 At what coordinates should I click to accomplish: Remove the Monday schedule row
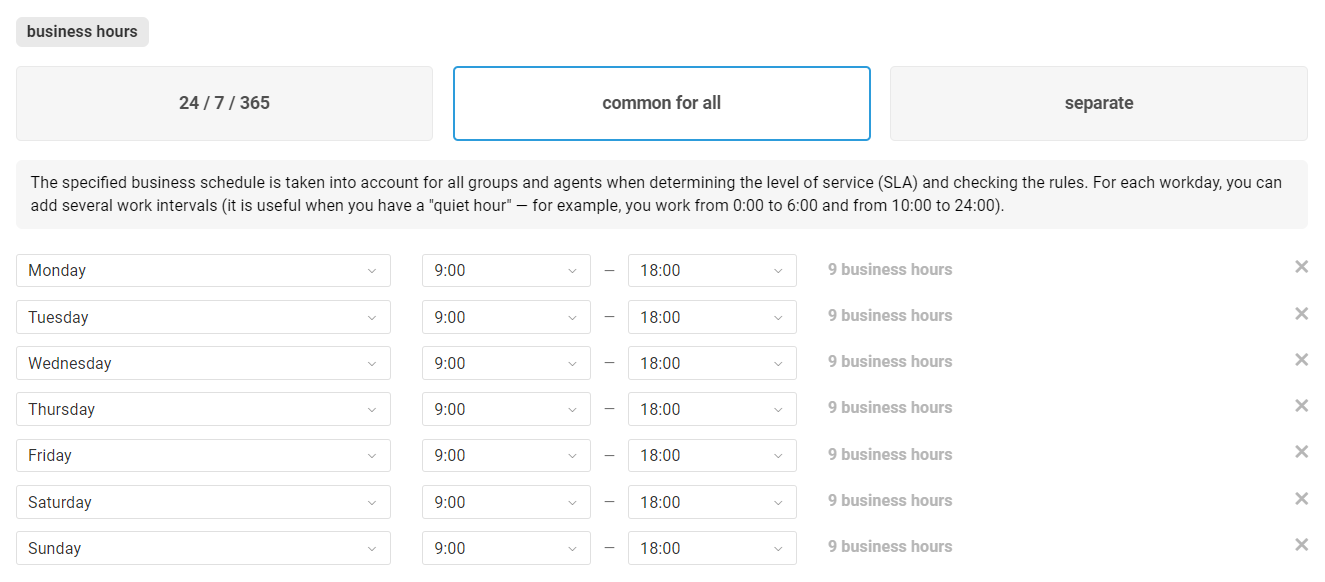(x=1301, y=267)
